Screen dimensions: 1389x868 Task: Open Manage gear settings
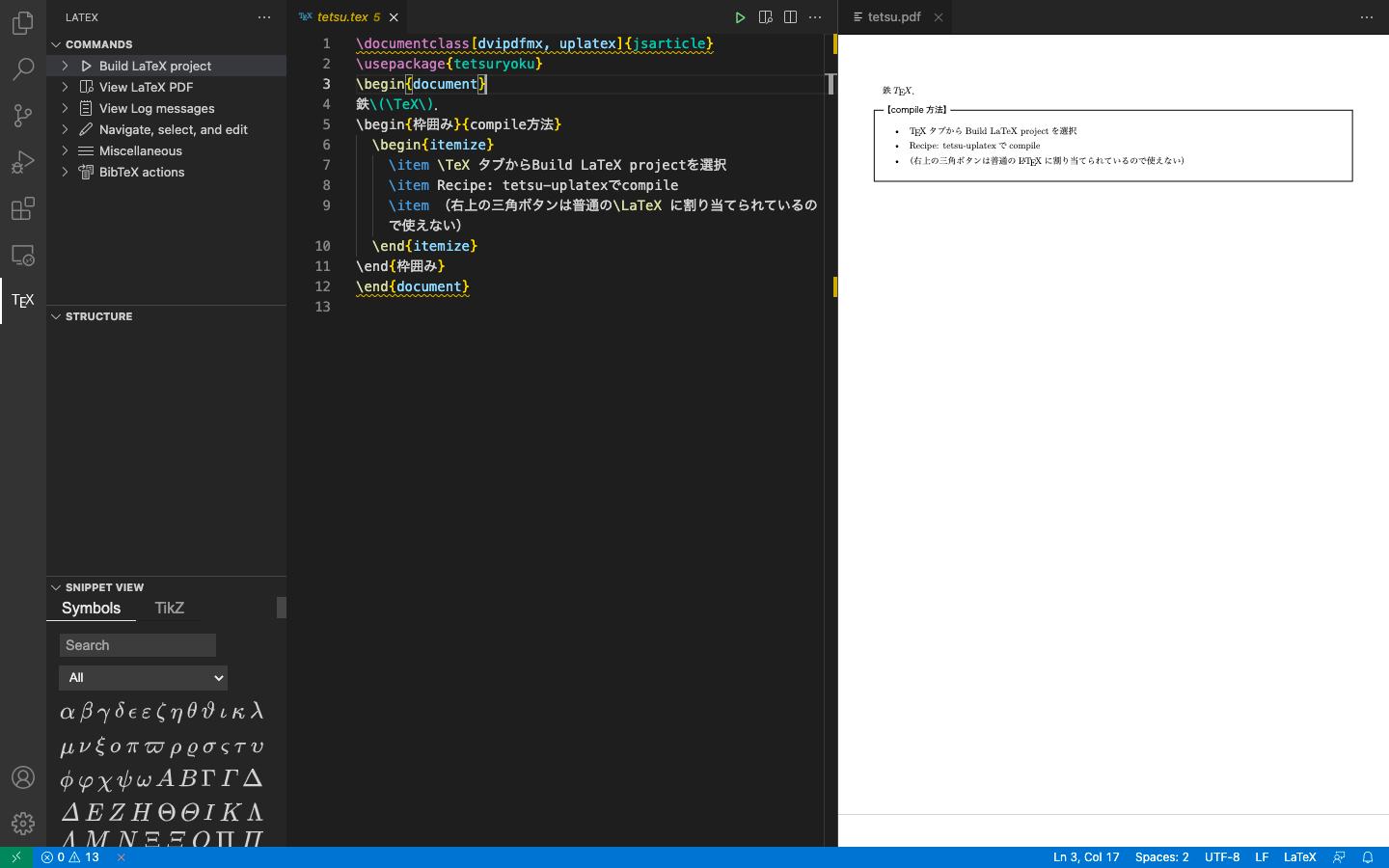click(x=23, y=824)
